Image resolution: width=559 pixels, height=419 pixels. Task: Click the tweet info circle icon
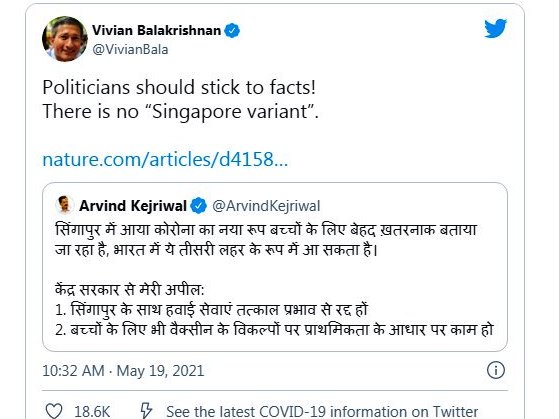[496, 370]
